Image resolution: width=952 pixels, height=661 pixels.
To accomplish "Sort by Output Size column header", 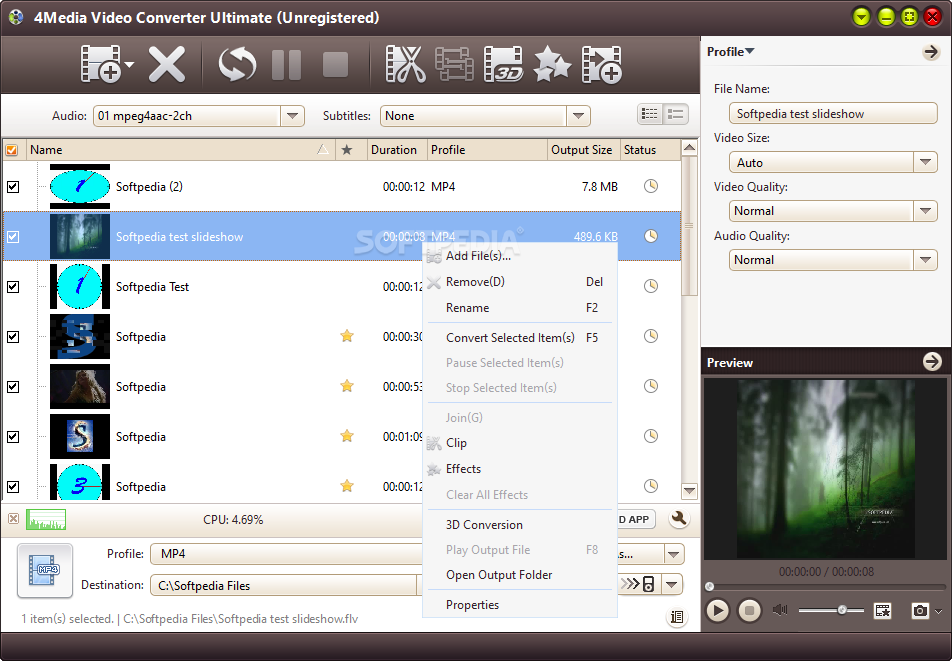I will click(583, 150).
